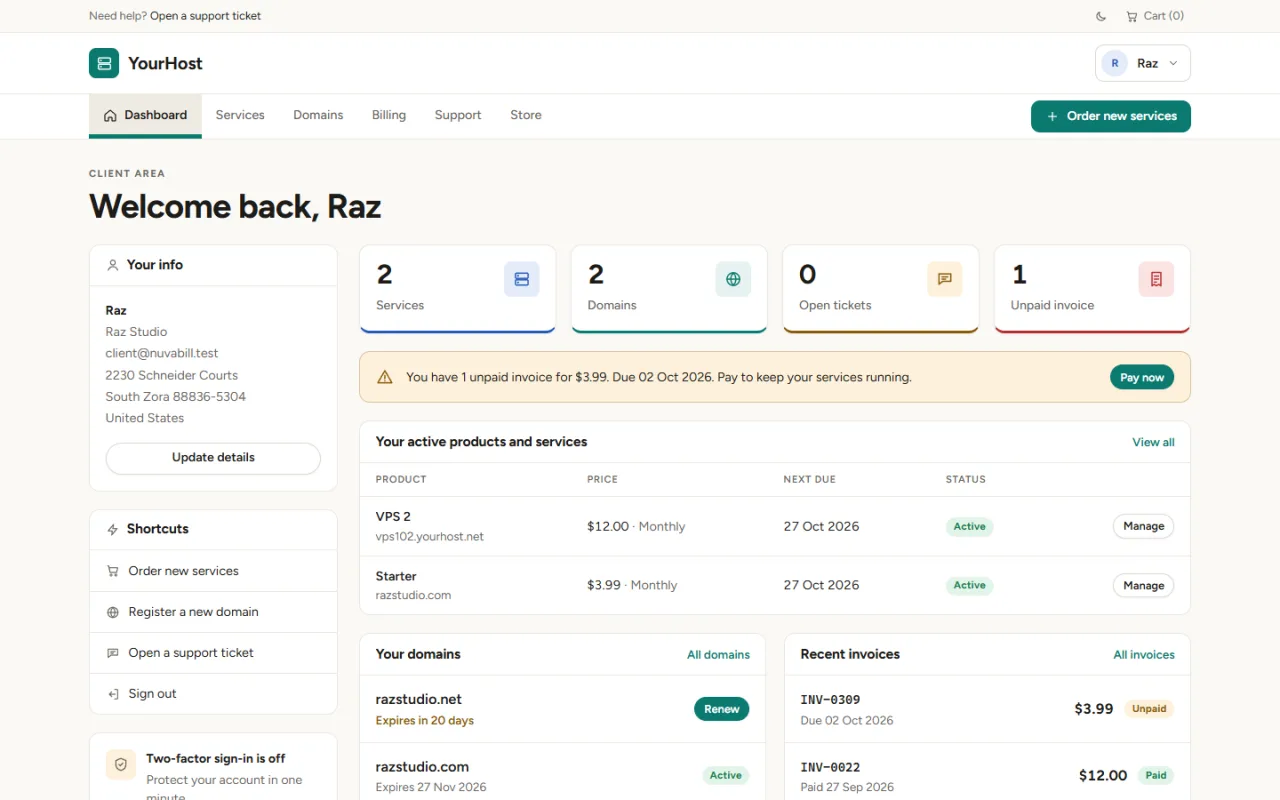The image size is (1280, 800).
Task: Click vps102.yourhost.net hostname text
Action: [430, 537]
